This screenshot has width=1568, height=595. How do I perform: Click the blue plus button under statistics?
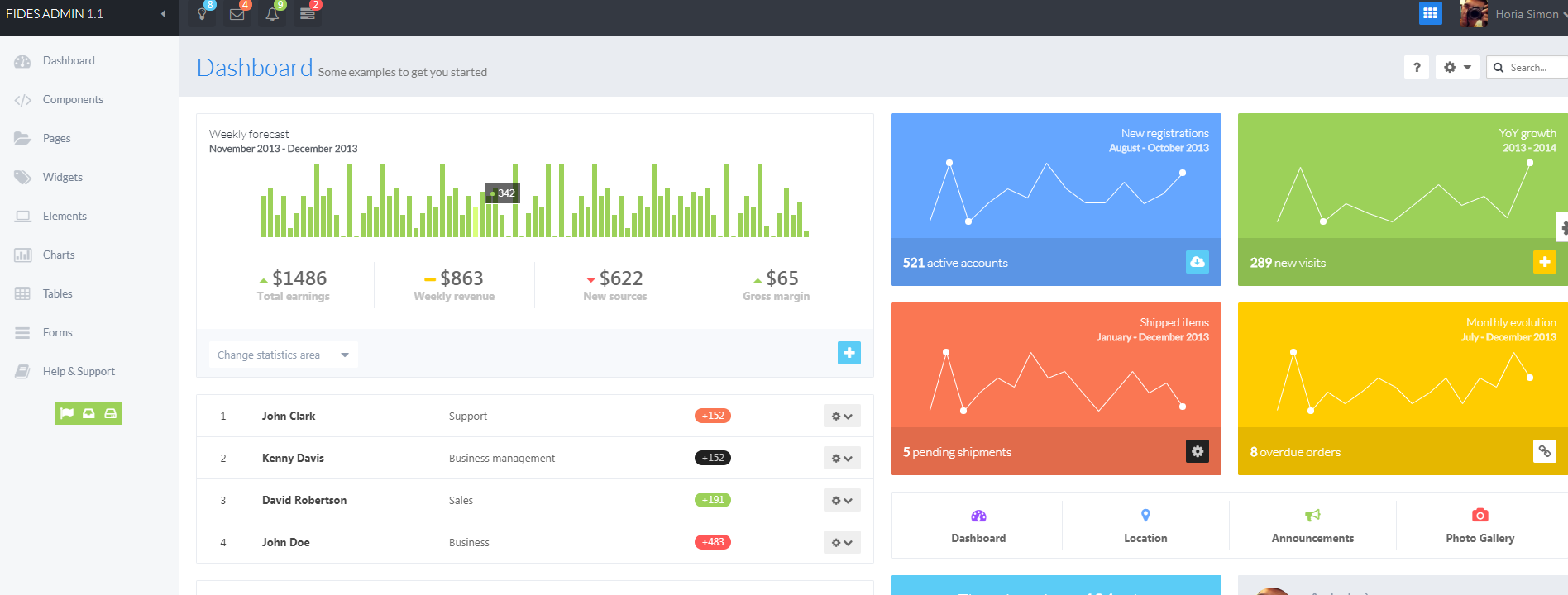[x=849, y=353]
